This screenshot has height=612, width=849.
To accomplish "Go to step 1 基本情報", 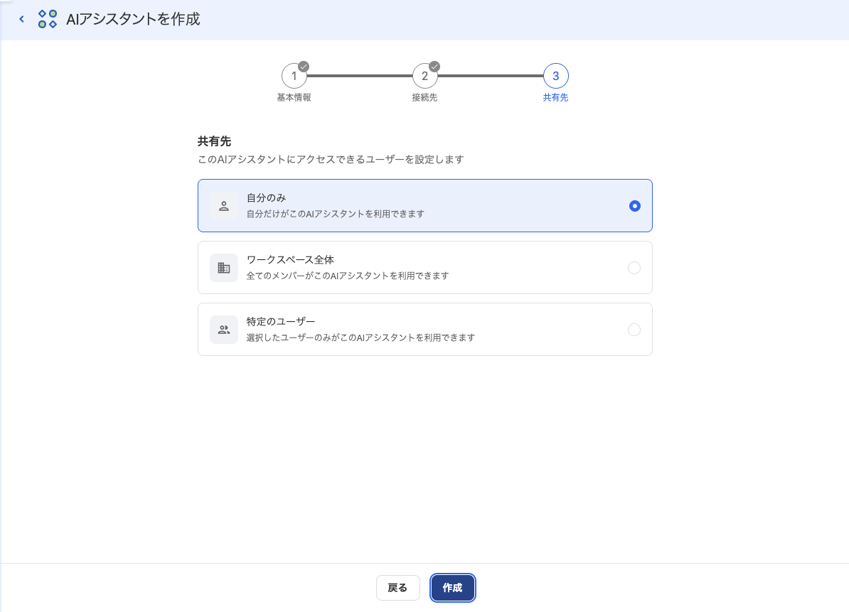I will click(x=294, y=76).
